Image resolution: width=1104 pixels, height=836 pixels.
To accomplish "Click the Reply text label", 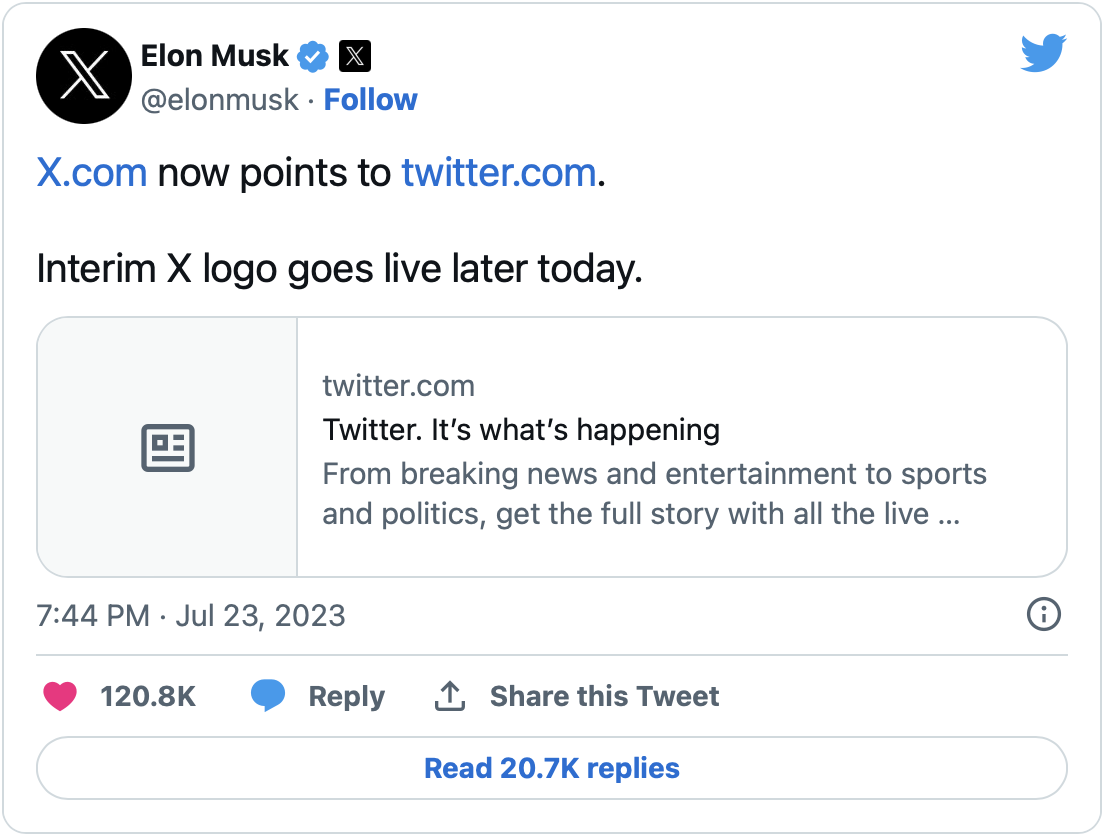I will point(346,696).
